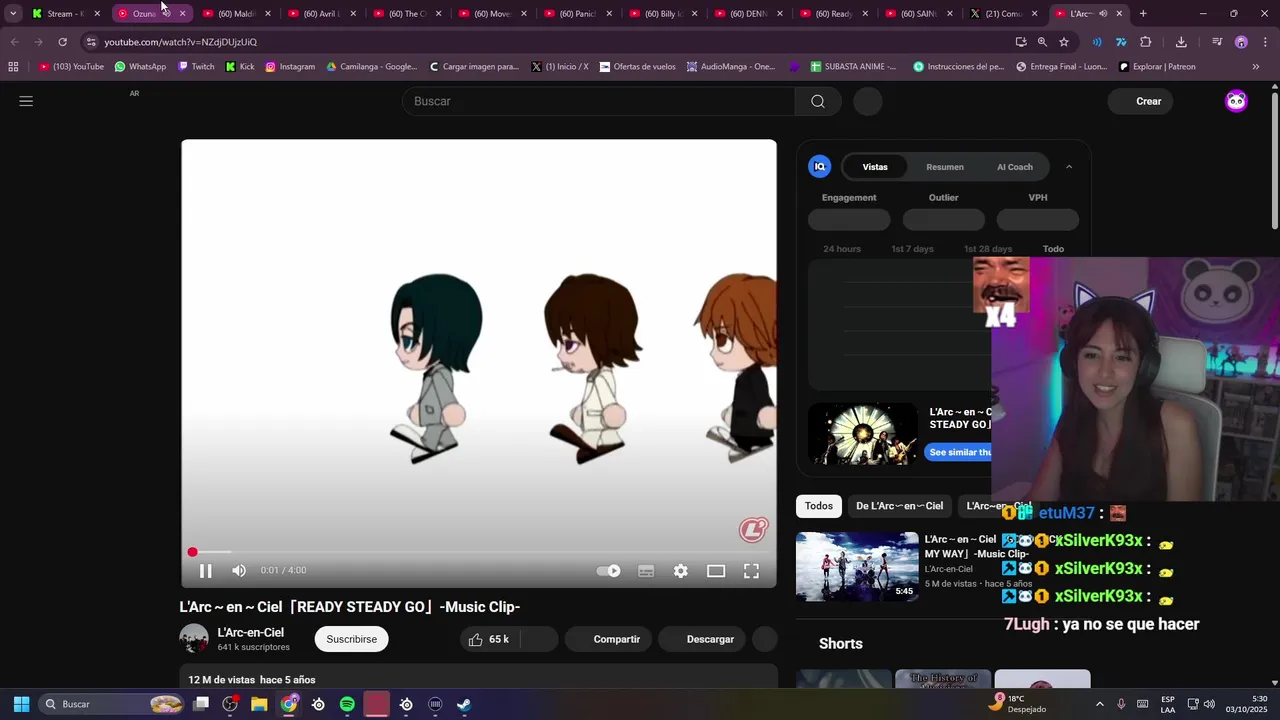The height and width of the screenshot is (720, 1280).
Task: Open the Instagram bookmark
Action: pyautogui.click(x=290, y=67)
